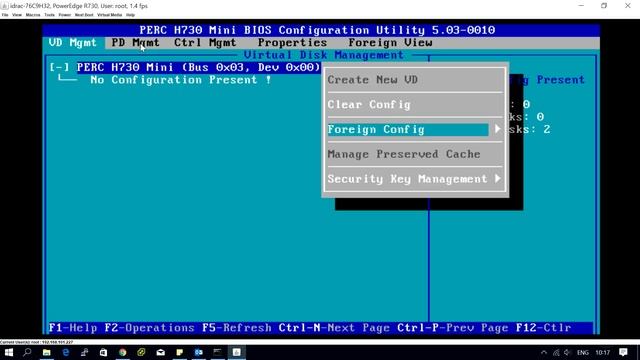The width and height of the screenshot is (640, 360).
Task: Open the View menu
Action: [17, 15]
